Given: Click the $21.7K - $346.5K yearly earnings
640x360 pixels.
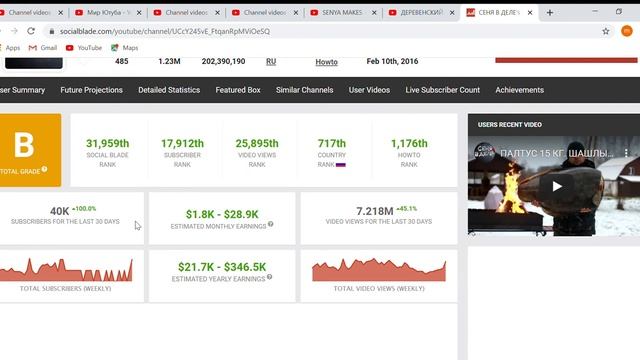Looking at the screenshot, I should coord(222,267).
